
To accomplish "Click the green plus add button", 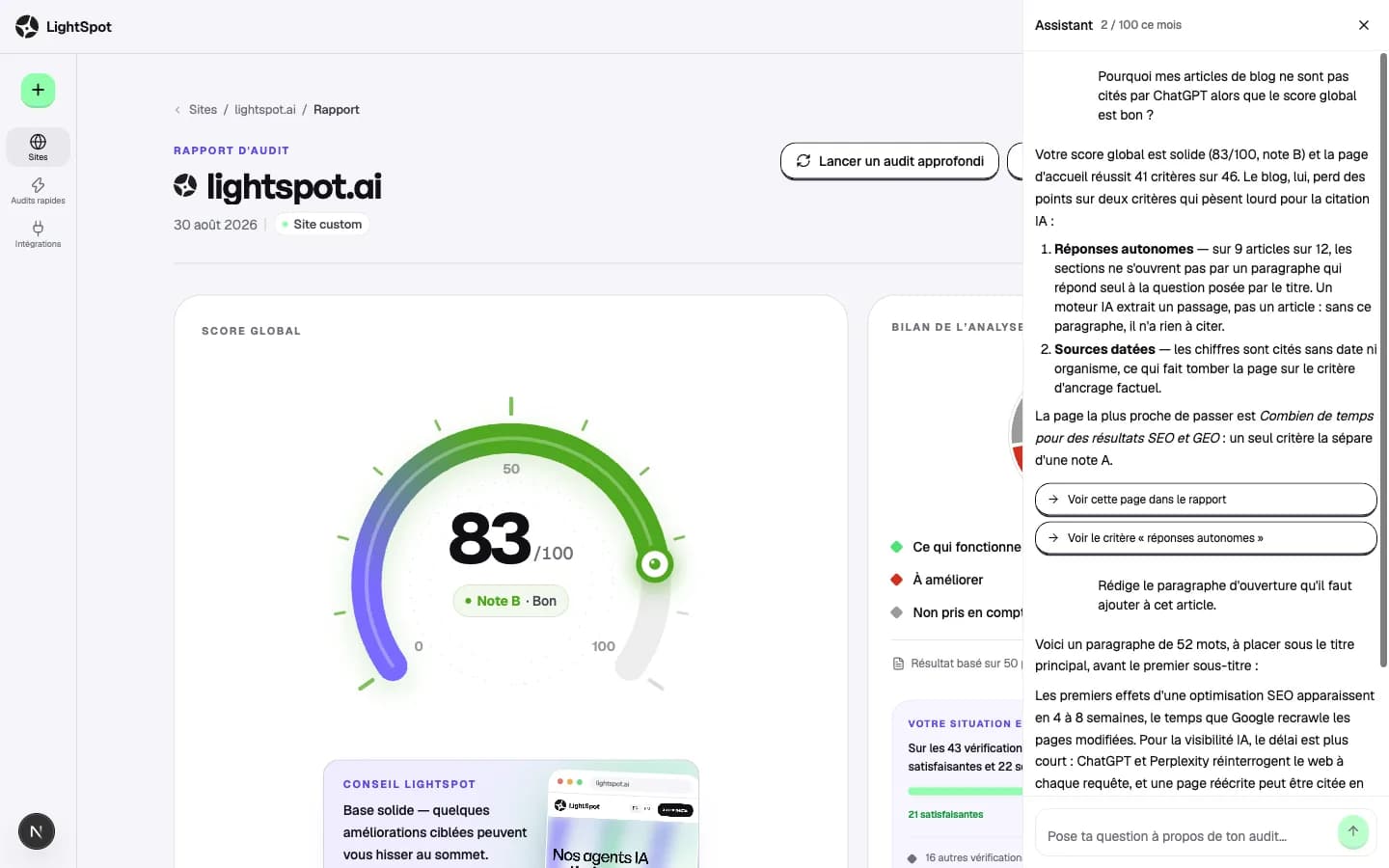I will point(38,91).
